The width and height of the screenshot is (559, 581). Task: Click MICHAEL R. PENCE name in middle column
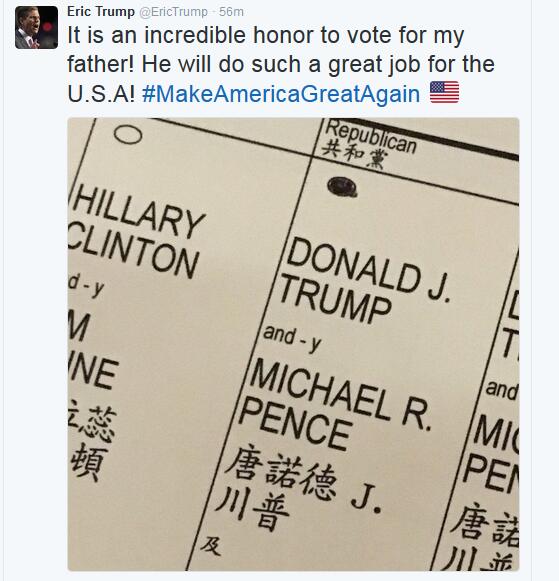click(335, 405)
